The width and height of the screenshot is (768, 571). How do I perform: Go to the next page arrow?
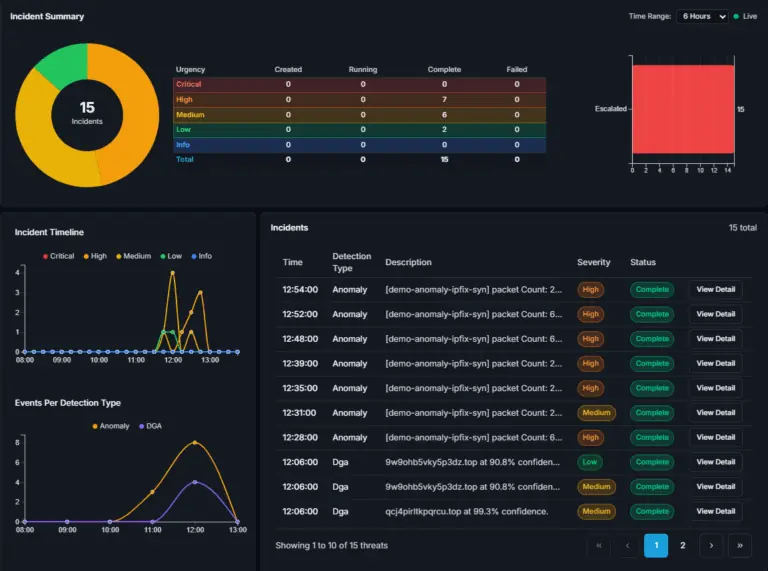(711, 545)
